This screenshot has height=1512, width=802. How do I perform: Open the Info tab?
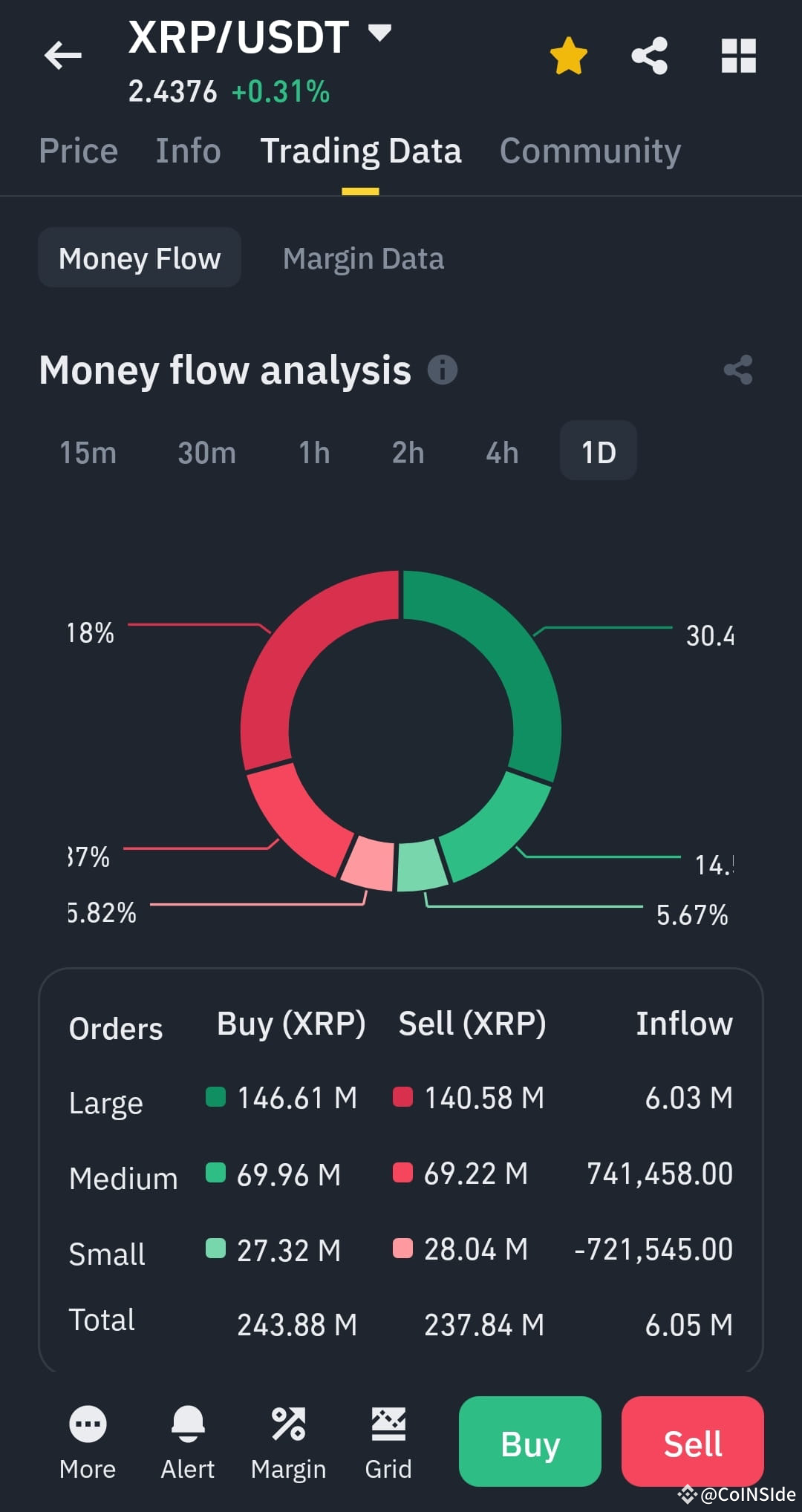coord(188,151)
